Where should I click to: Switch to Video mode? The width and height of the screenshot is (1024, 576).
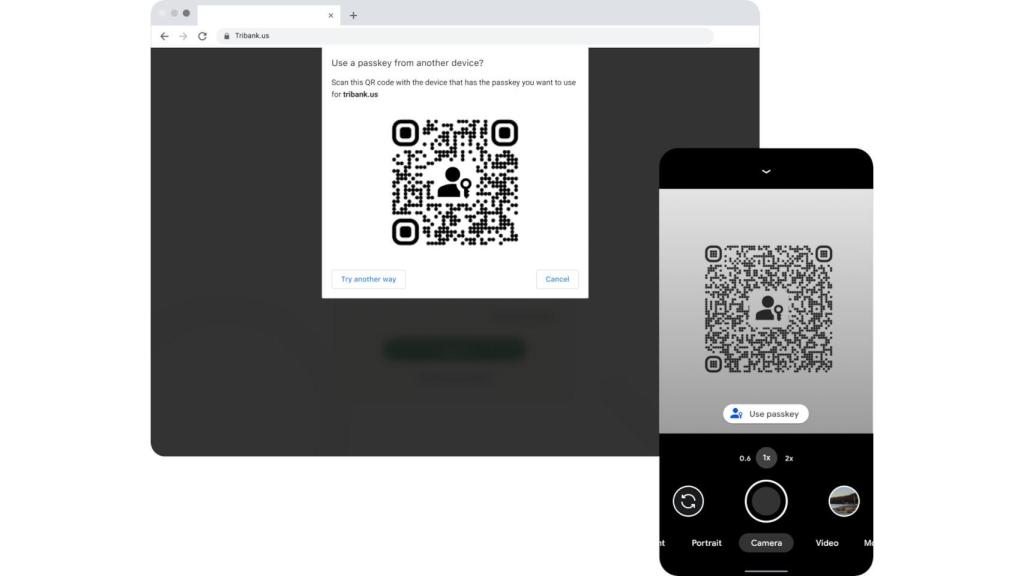coord(826,543)
